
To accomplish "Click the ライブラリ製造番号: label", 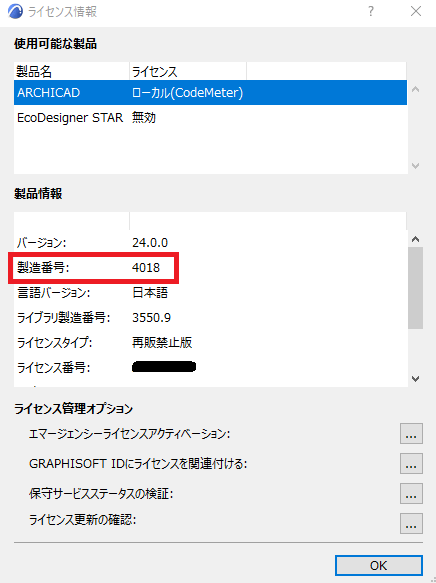I will coord(64,318).
